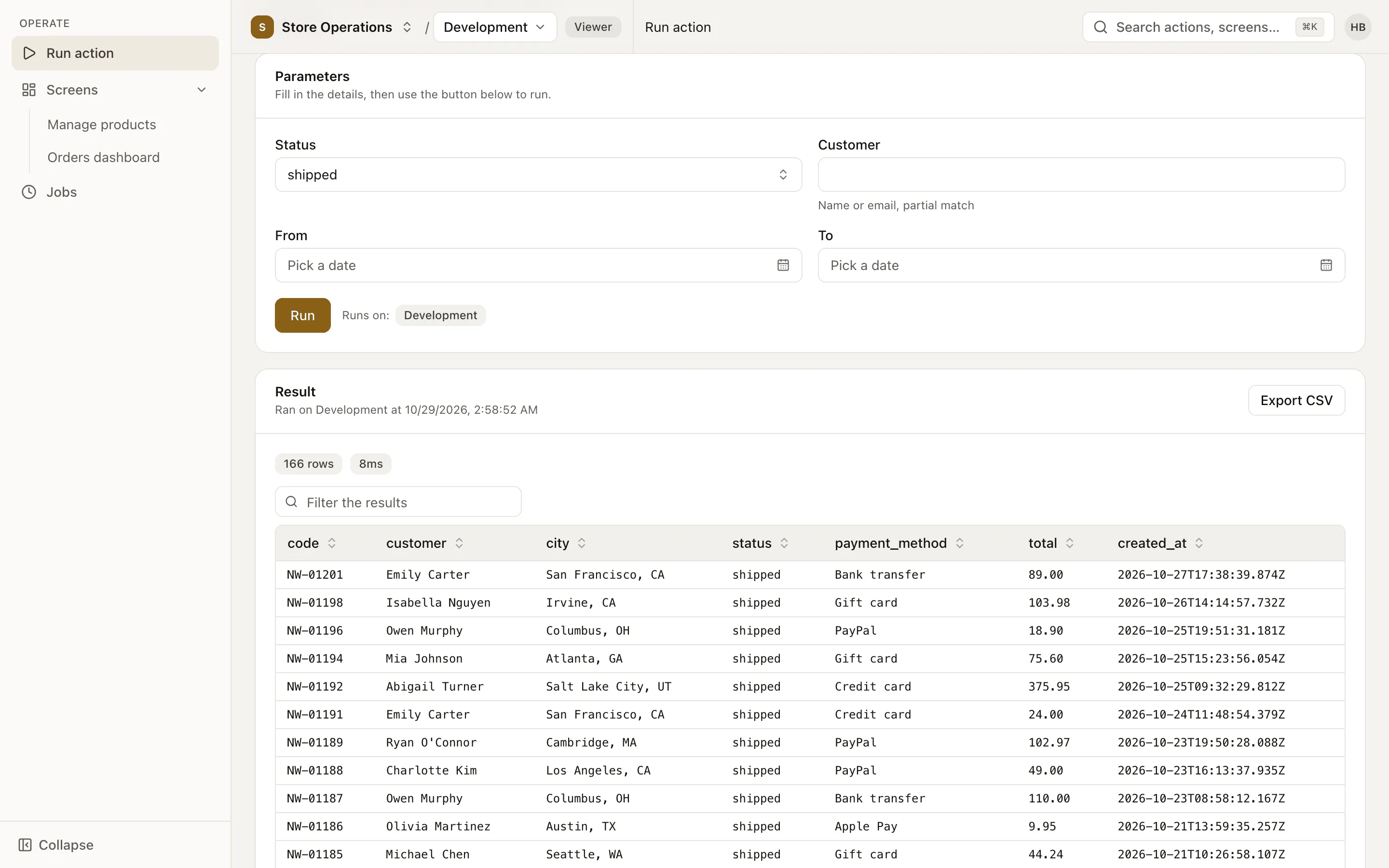Click the Salt Lake City, UT cell
Image resolution: width=1389 pixels, height=868 pixels.
click(608, 687)
